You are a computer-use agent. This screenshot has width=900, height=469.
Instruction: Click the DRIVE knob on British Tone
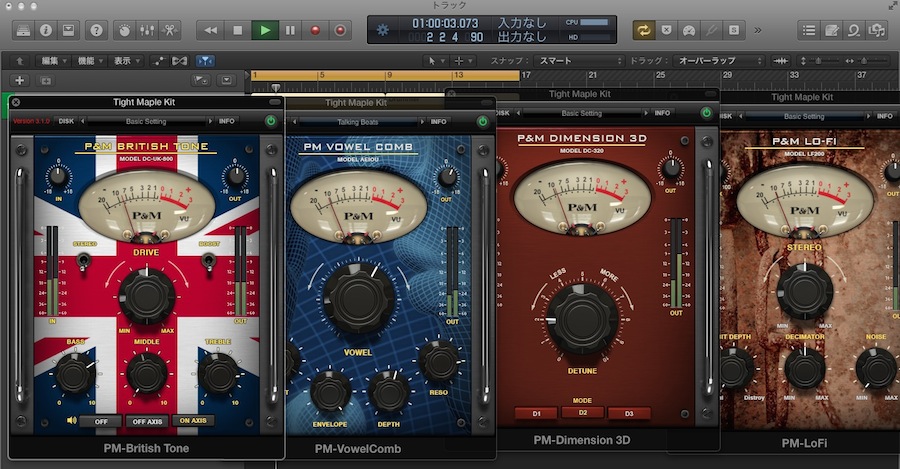(146, 296)
